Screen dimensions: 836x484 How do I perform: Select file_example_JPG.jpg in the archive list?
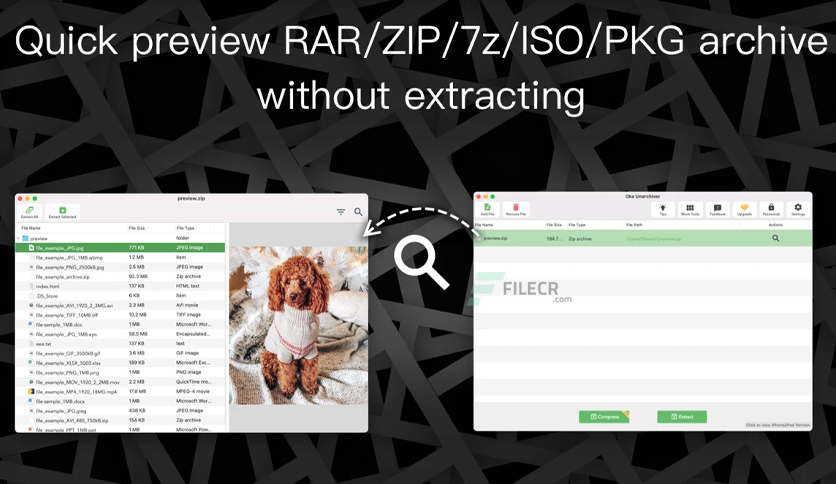(x=120, y=248)
